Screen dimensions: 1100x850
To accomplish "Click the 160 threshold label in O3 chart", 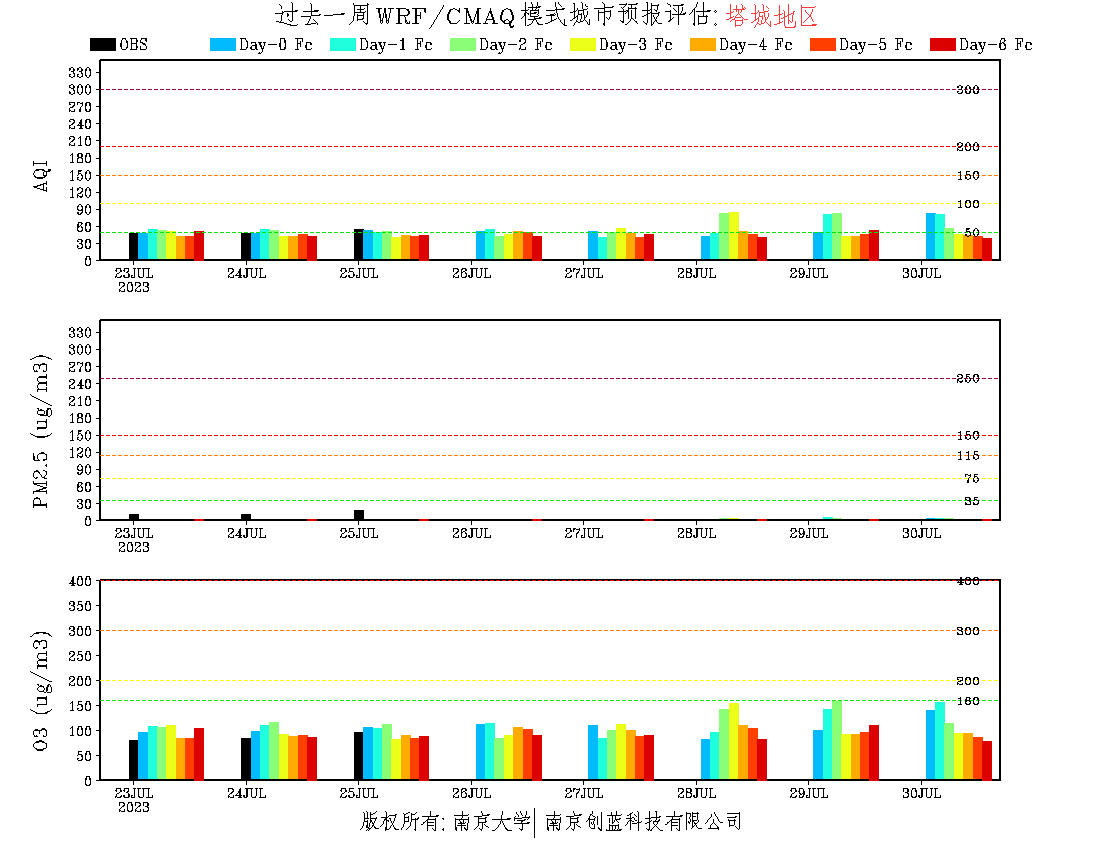I will click(x=969, y=700).
